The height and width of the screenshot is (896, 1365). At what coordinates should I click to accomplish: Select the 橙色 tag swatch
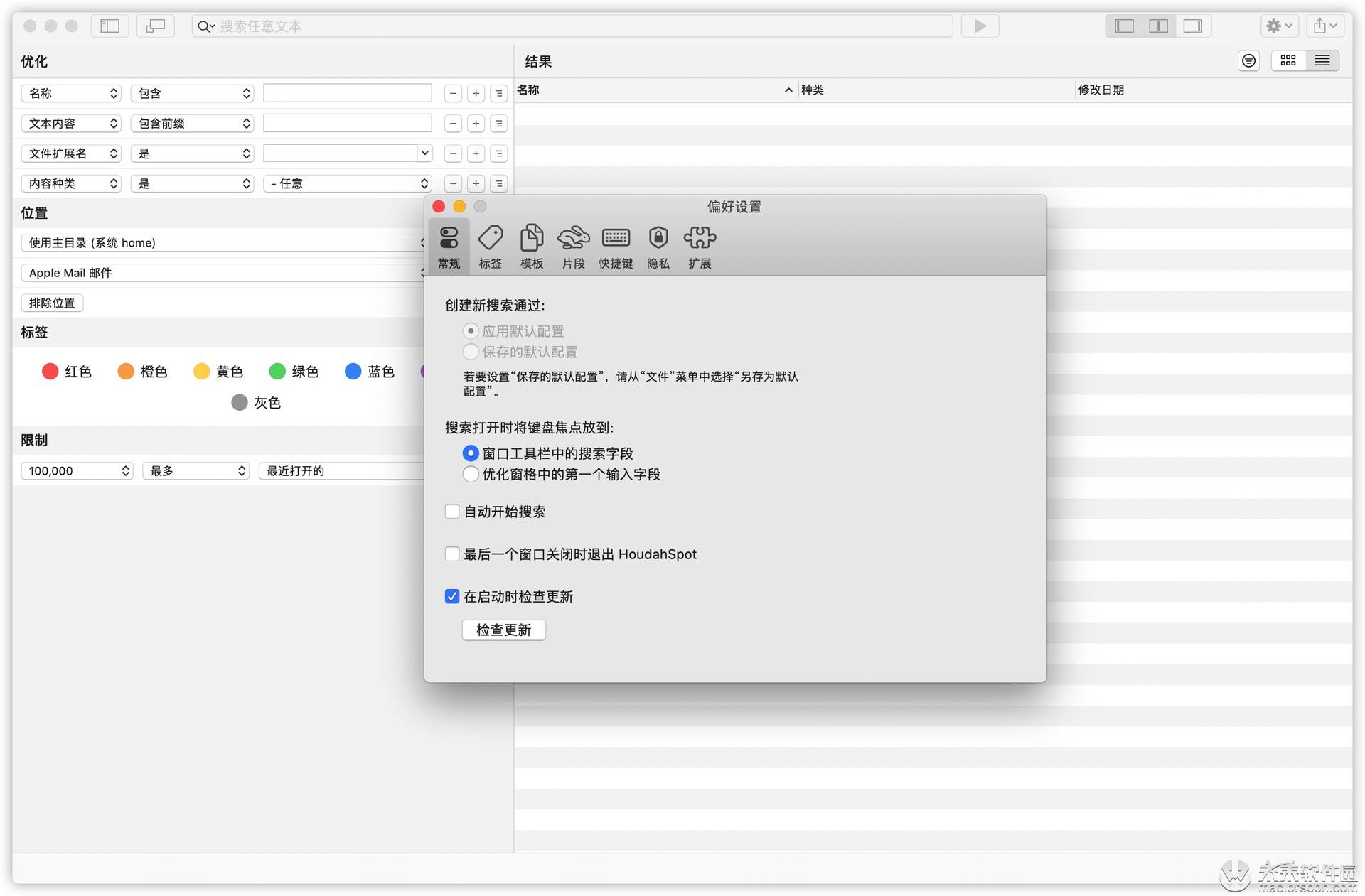coord(126,372)
